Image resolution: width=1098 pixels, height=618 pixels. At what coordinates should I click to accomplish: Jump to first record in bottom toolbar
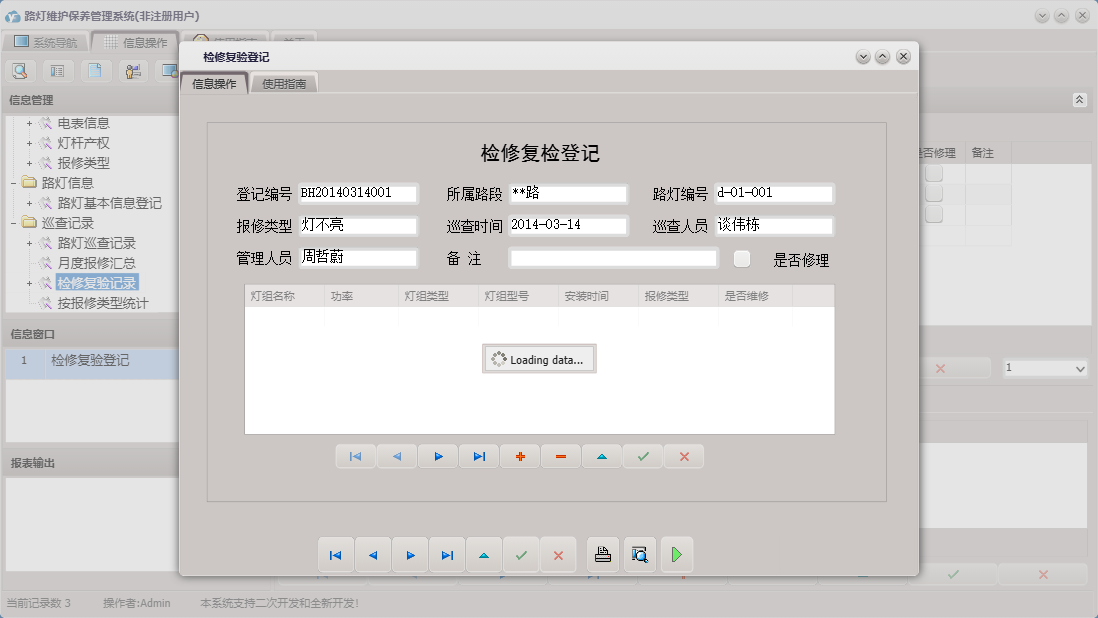click(x=335, y=555)
